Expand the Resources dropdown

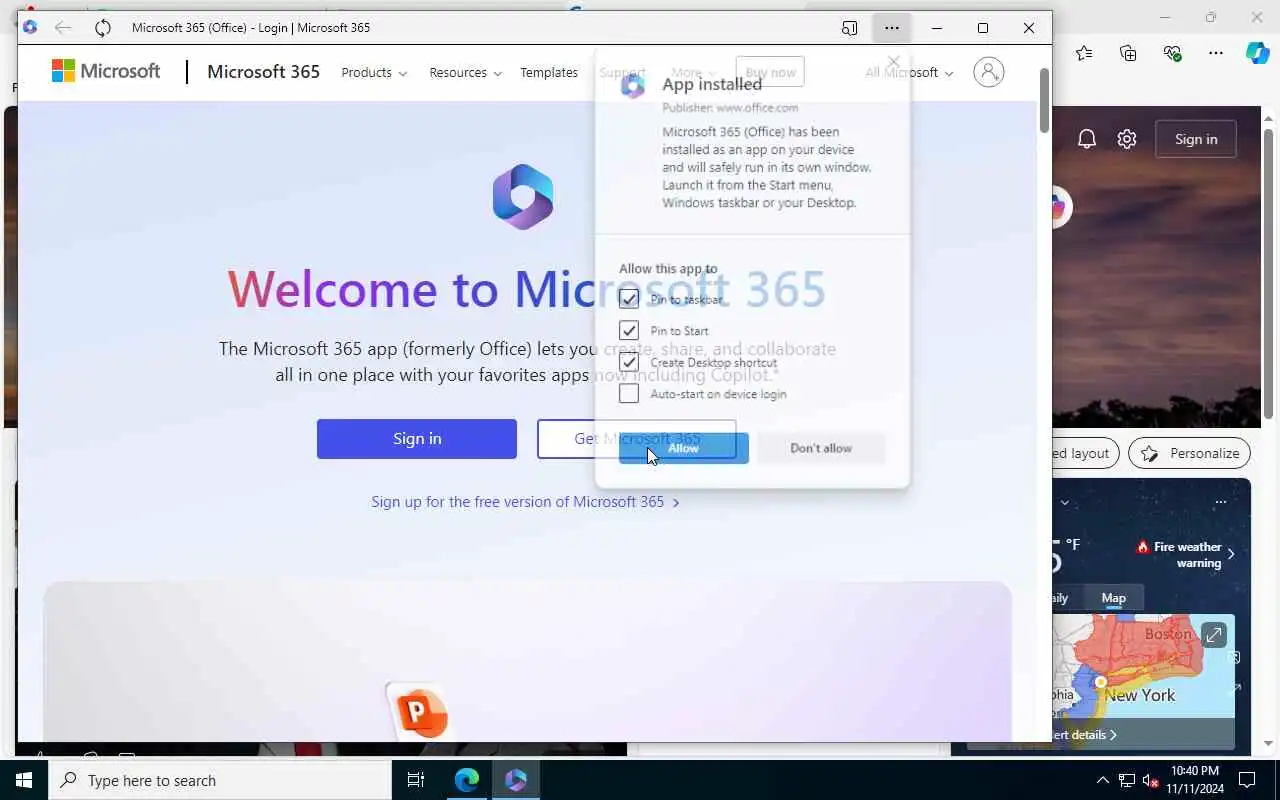click(x=465, y=72)
